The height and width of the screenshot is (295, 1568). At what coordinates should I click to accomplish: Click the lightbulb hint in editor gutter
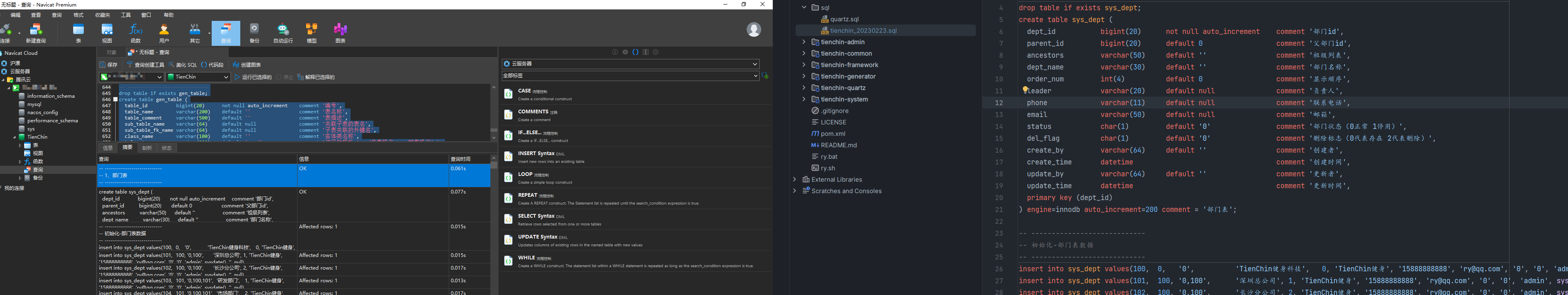(x=1025, y=90)
